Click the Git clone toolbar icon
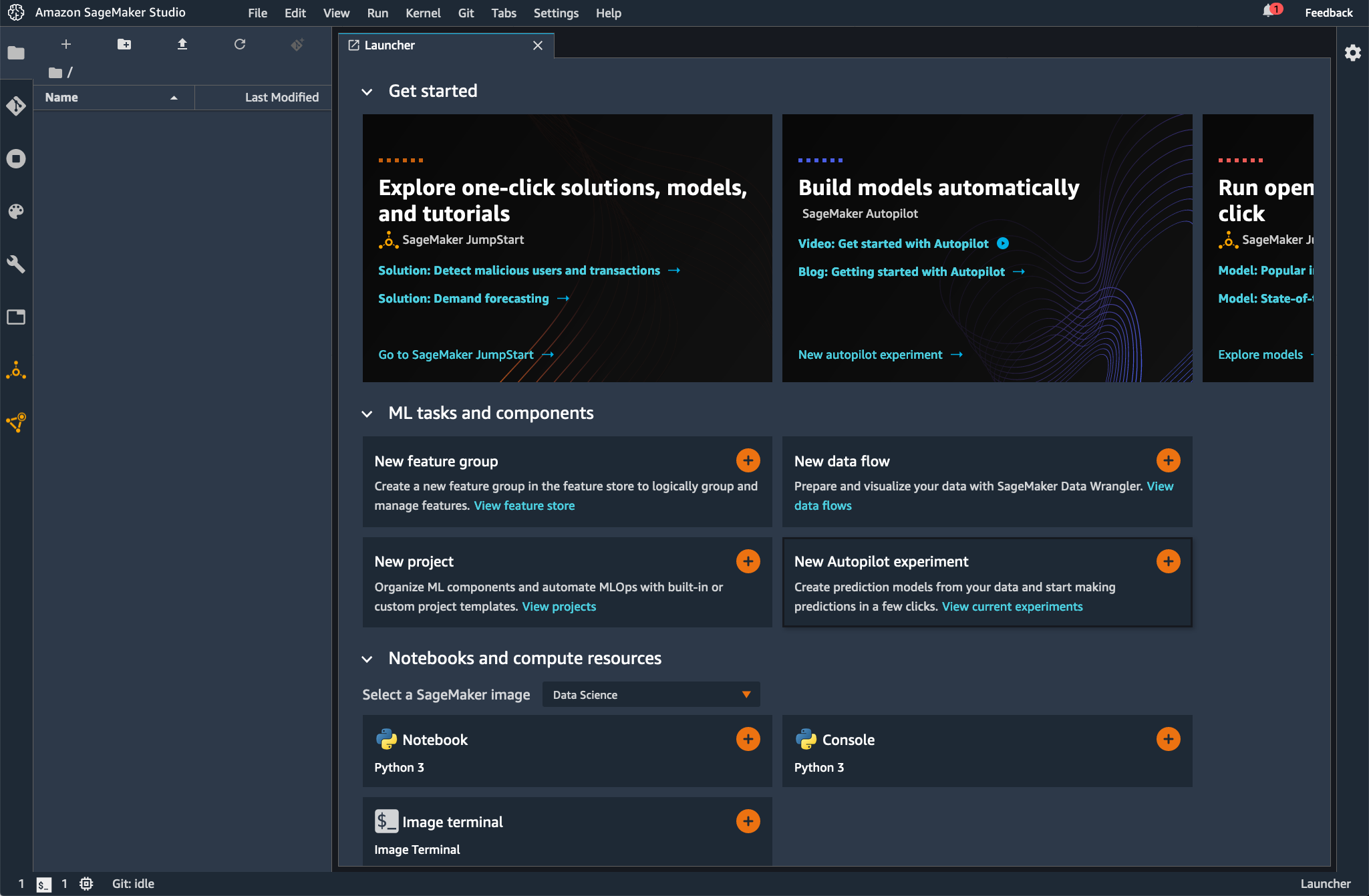This screenshot has height=896, width=1369. (297, 44)
